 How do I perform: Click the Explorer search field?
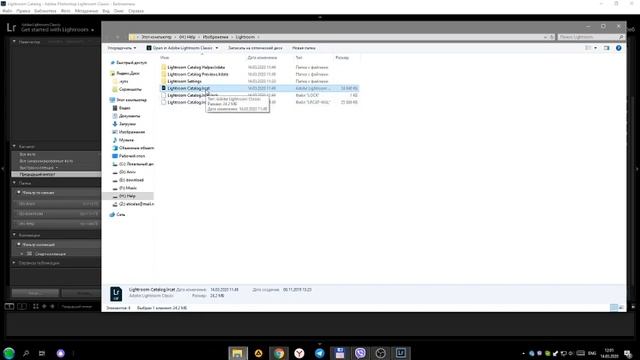(591, 37)
